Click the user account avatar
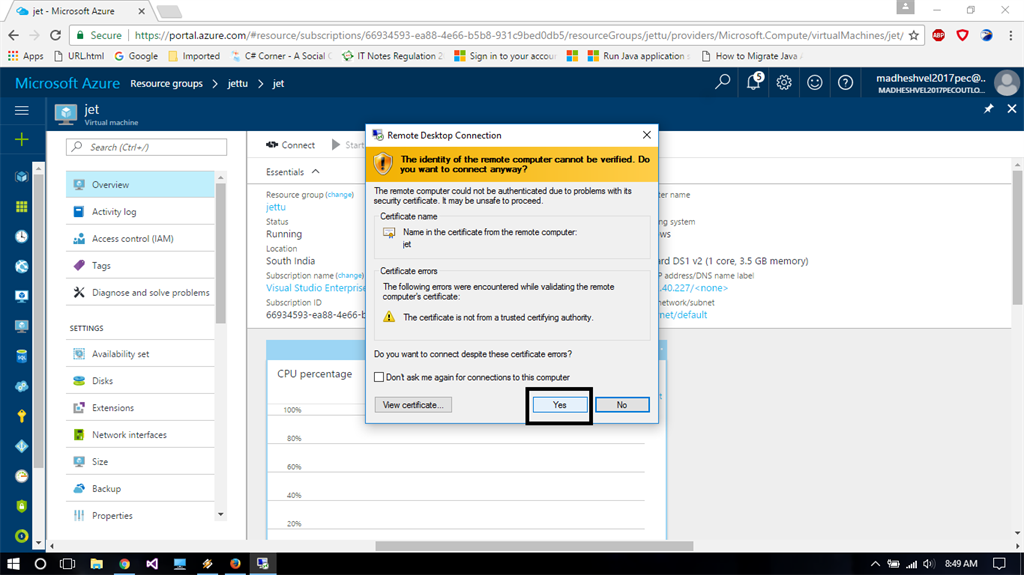This screenshot has width=1024, height=575. pyautogui.click(x=1006, y=83)
